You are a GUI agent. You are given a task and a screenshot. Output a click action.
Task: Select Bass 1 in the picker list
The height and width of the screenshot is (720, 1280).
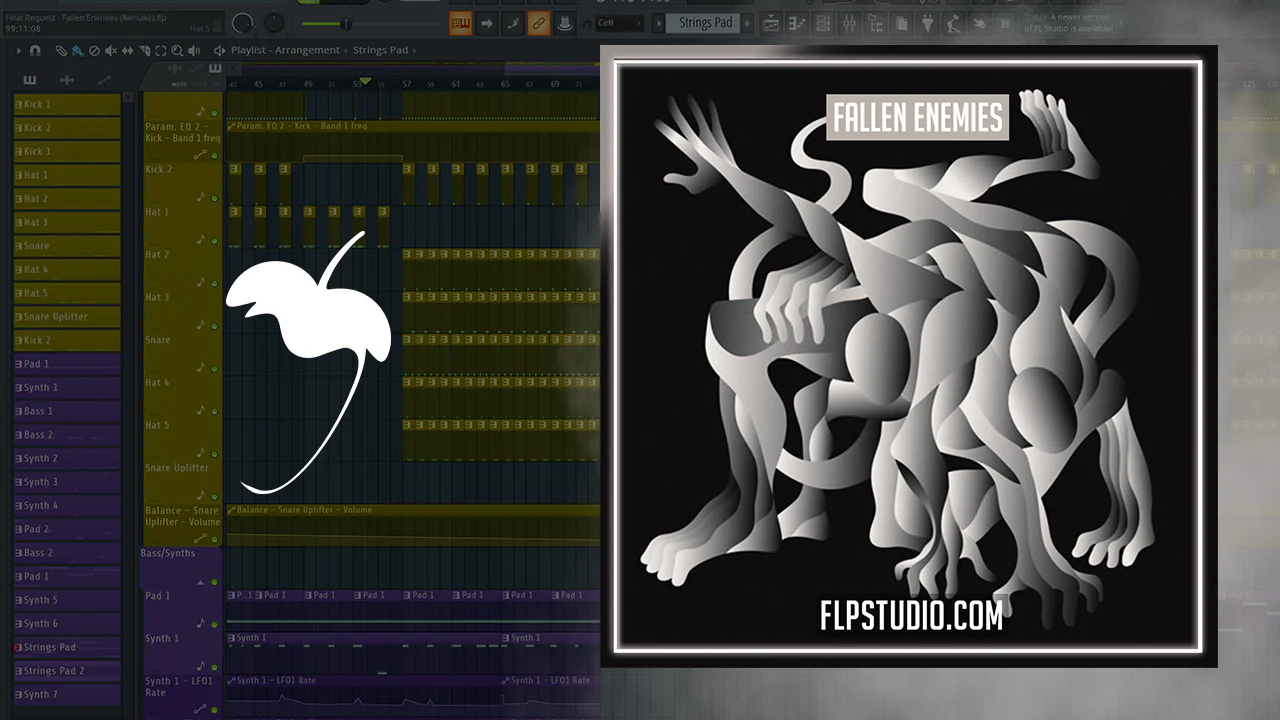pyautogui.click(x=67, y=411)
